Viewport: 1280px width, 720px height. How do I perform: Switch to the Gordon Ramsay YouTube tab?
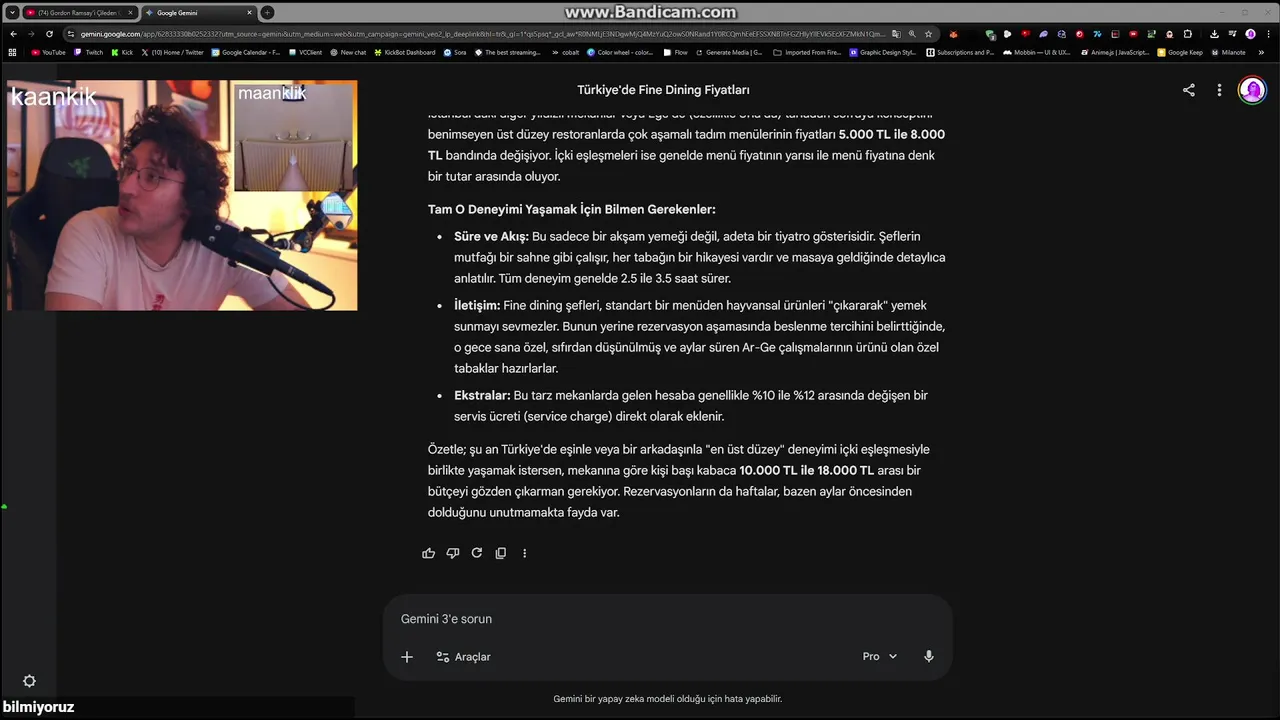pyautogui.click(x=79, y=13)
